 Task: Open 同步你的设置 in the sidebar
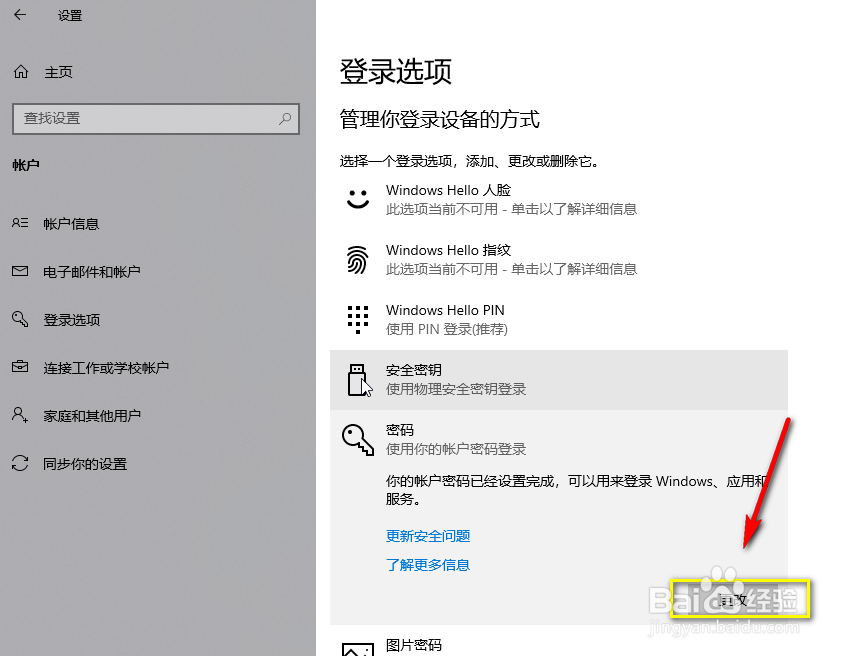(x=85, y=464)
